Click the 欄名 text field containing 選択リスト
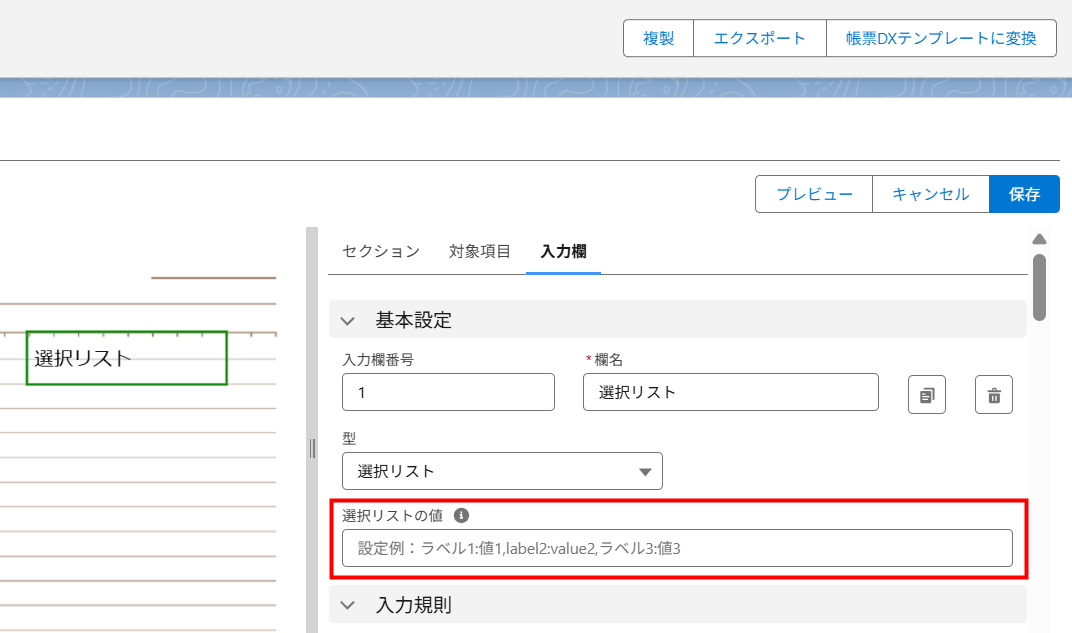 730,392
